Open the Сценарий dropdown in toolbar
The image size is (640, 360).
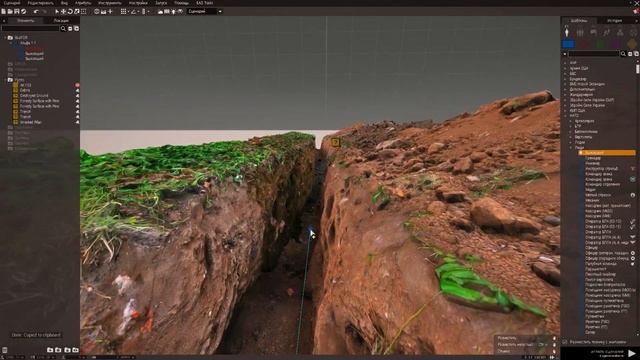coord(204,11)
